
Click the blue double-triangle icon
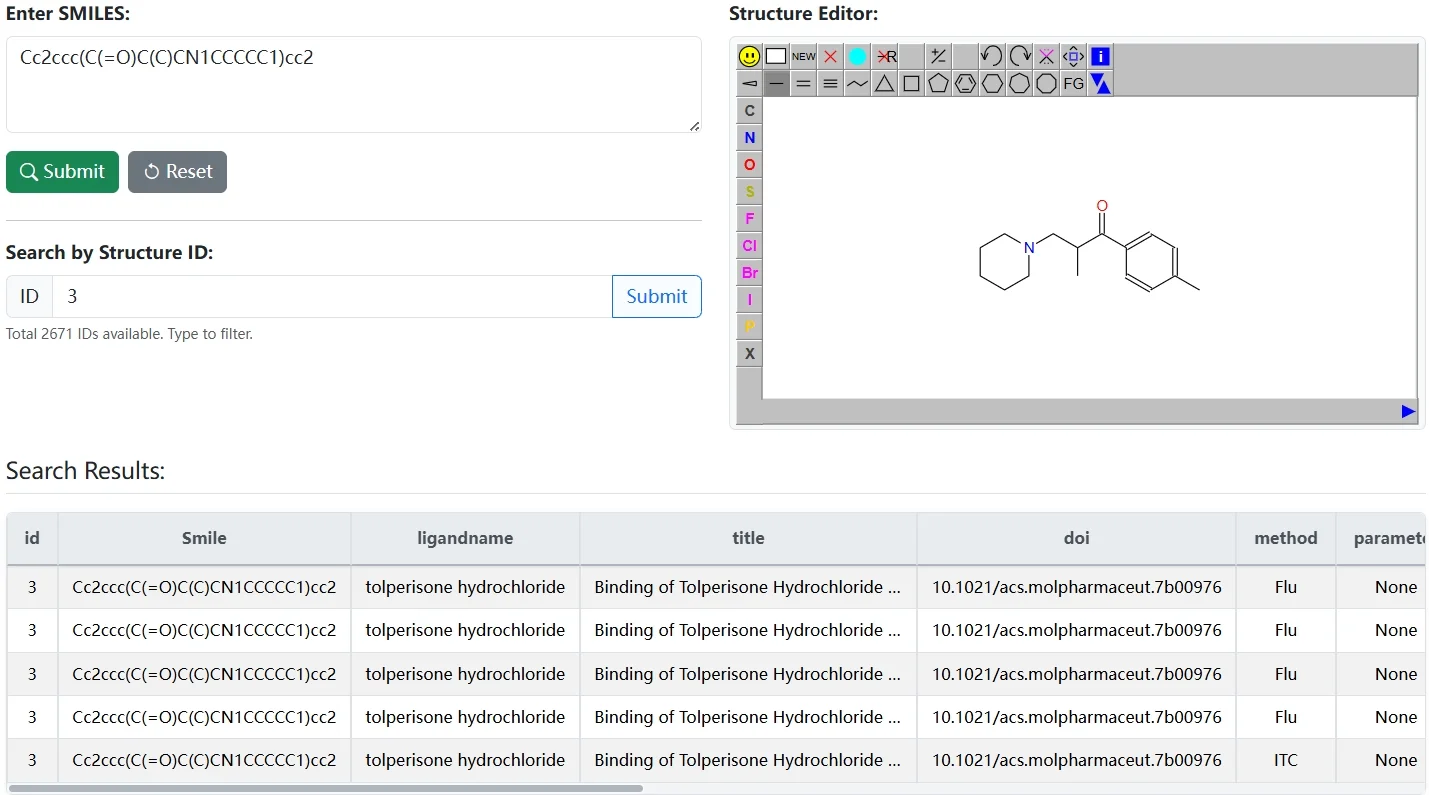[1100, 84]
